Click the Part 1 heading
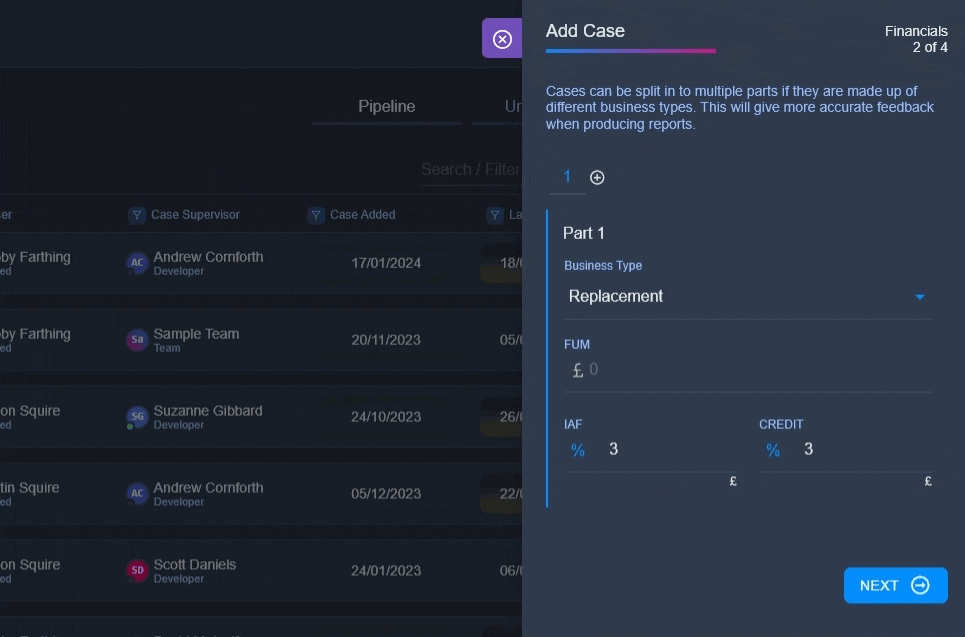This screenshot has width=965, height=637. tap(583, 233)
